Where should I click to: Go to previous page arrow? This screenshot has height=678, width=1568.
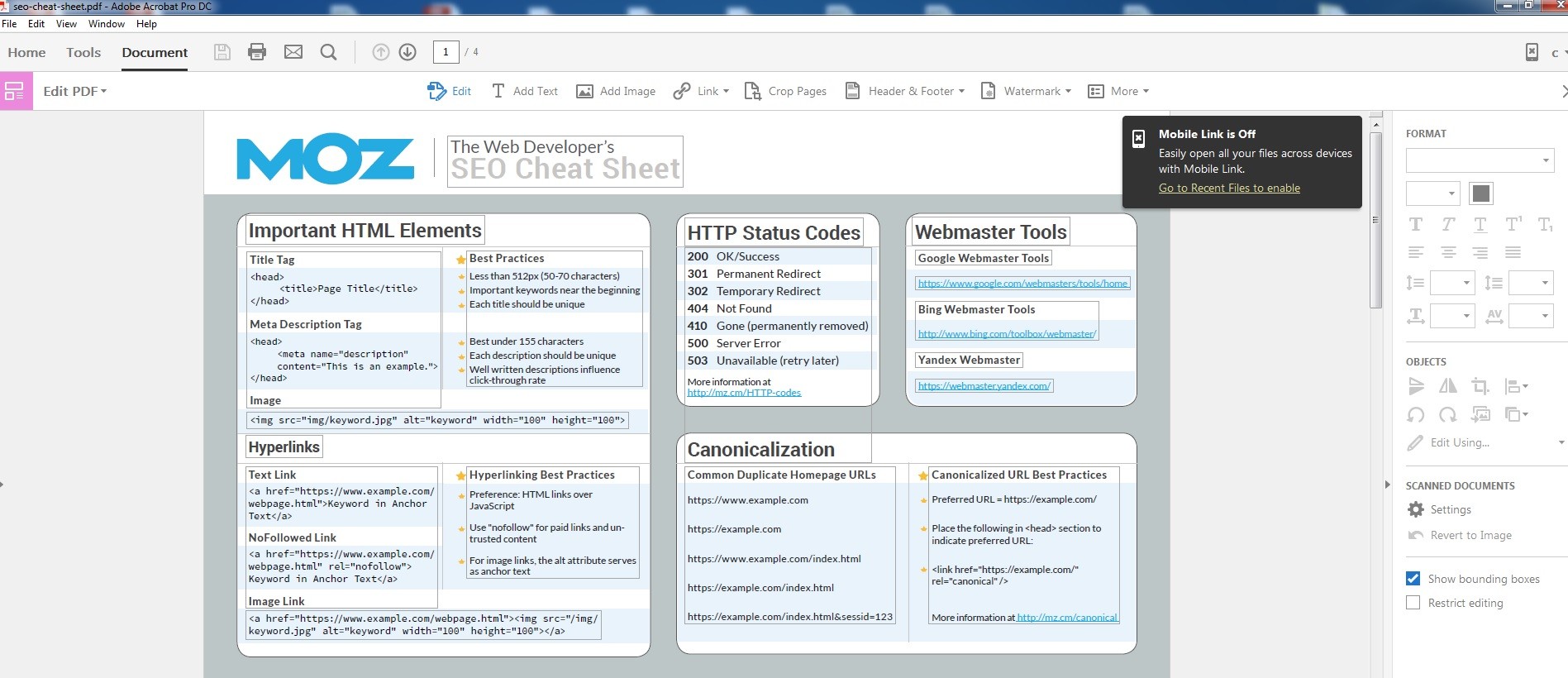(x=380, y=52)
